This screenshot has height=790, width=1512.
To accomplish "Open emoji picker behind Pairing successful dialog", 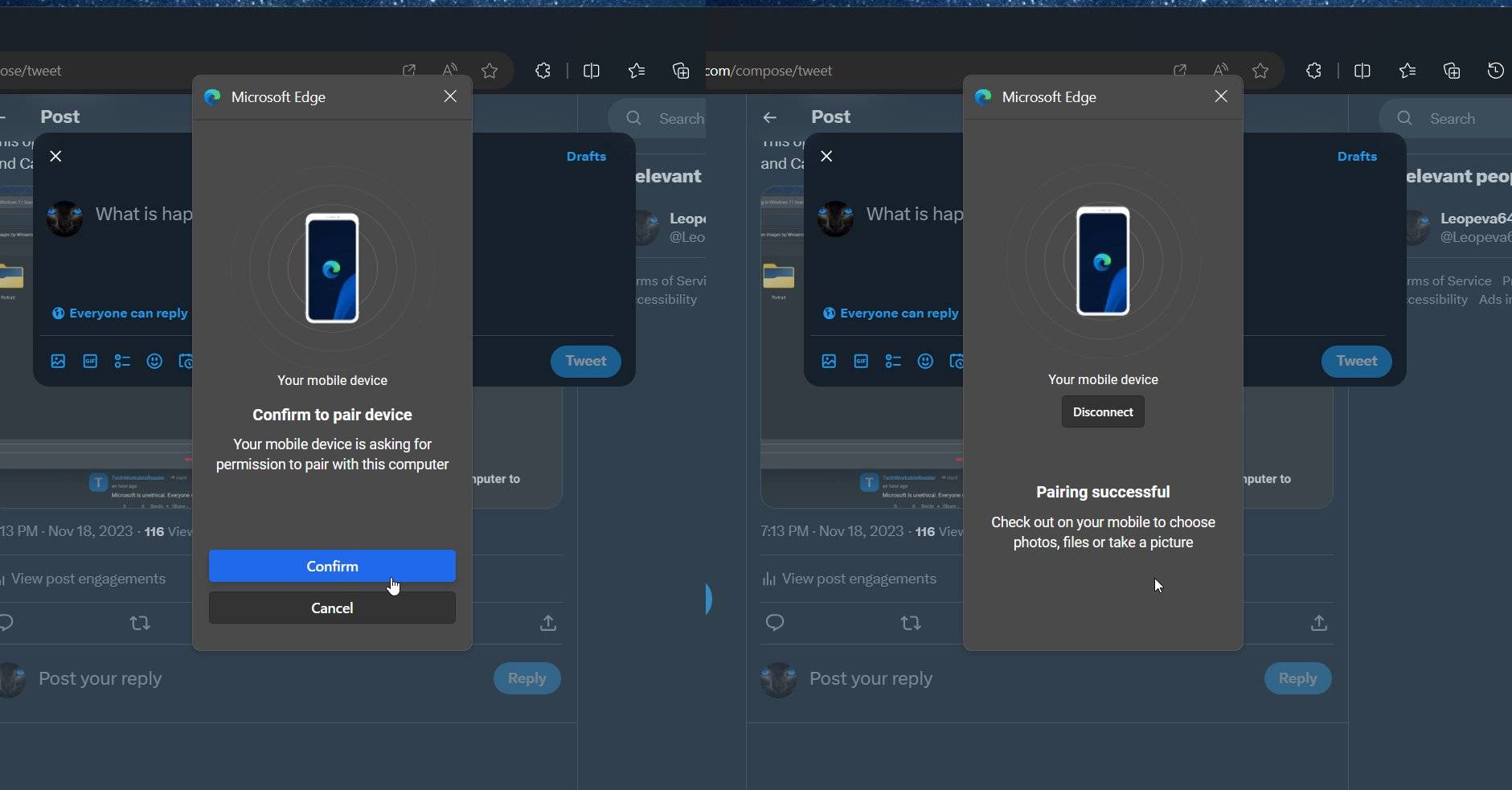I will tap(925, 362).
